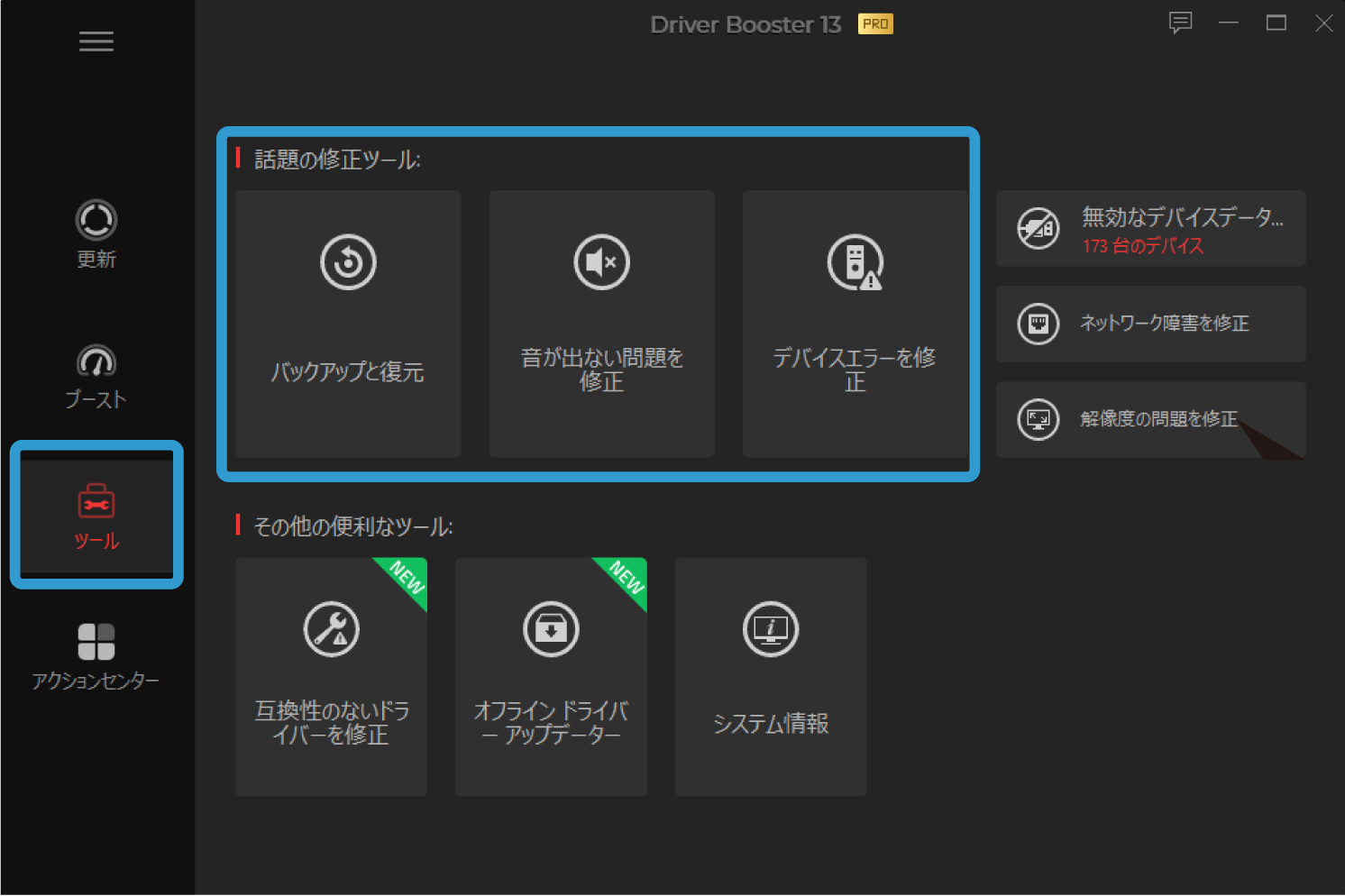This screenshot has height=896, width=1345.
Task: Open the hamburger menu
Action: click(x=96, y=41)
